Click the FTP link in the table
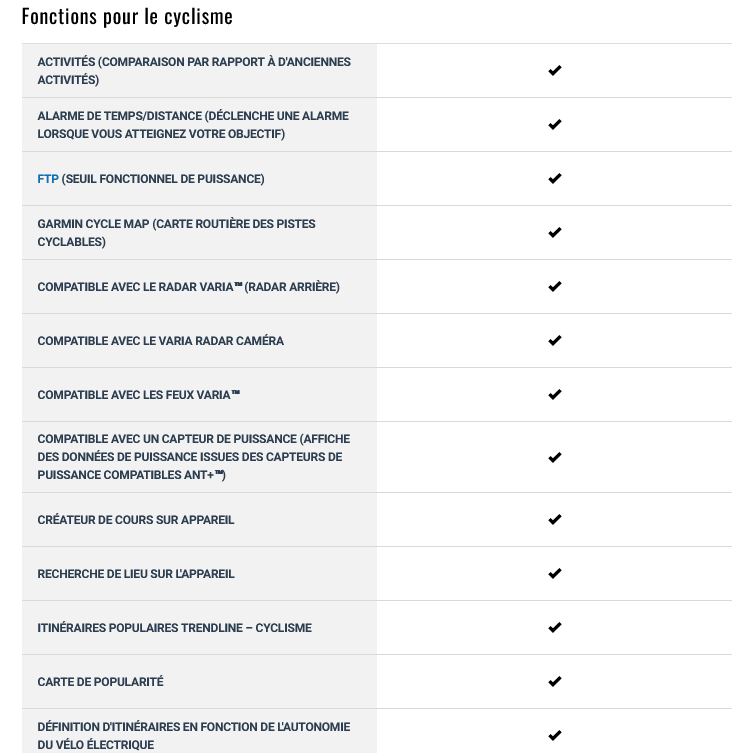The image size is (752, 753). click(48, 179)
